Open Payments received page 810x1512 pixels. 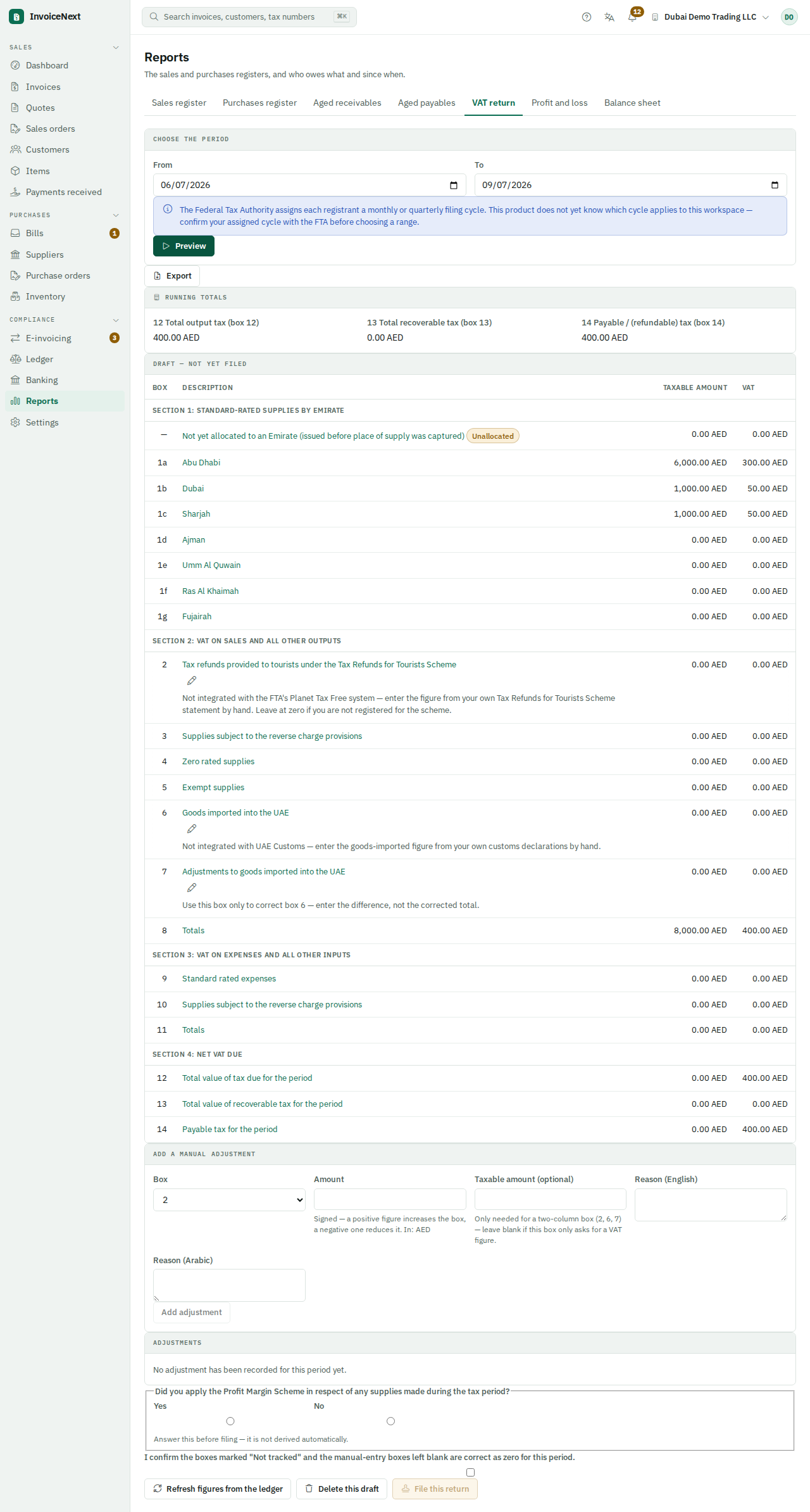point(65,192)
